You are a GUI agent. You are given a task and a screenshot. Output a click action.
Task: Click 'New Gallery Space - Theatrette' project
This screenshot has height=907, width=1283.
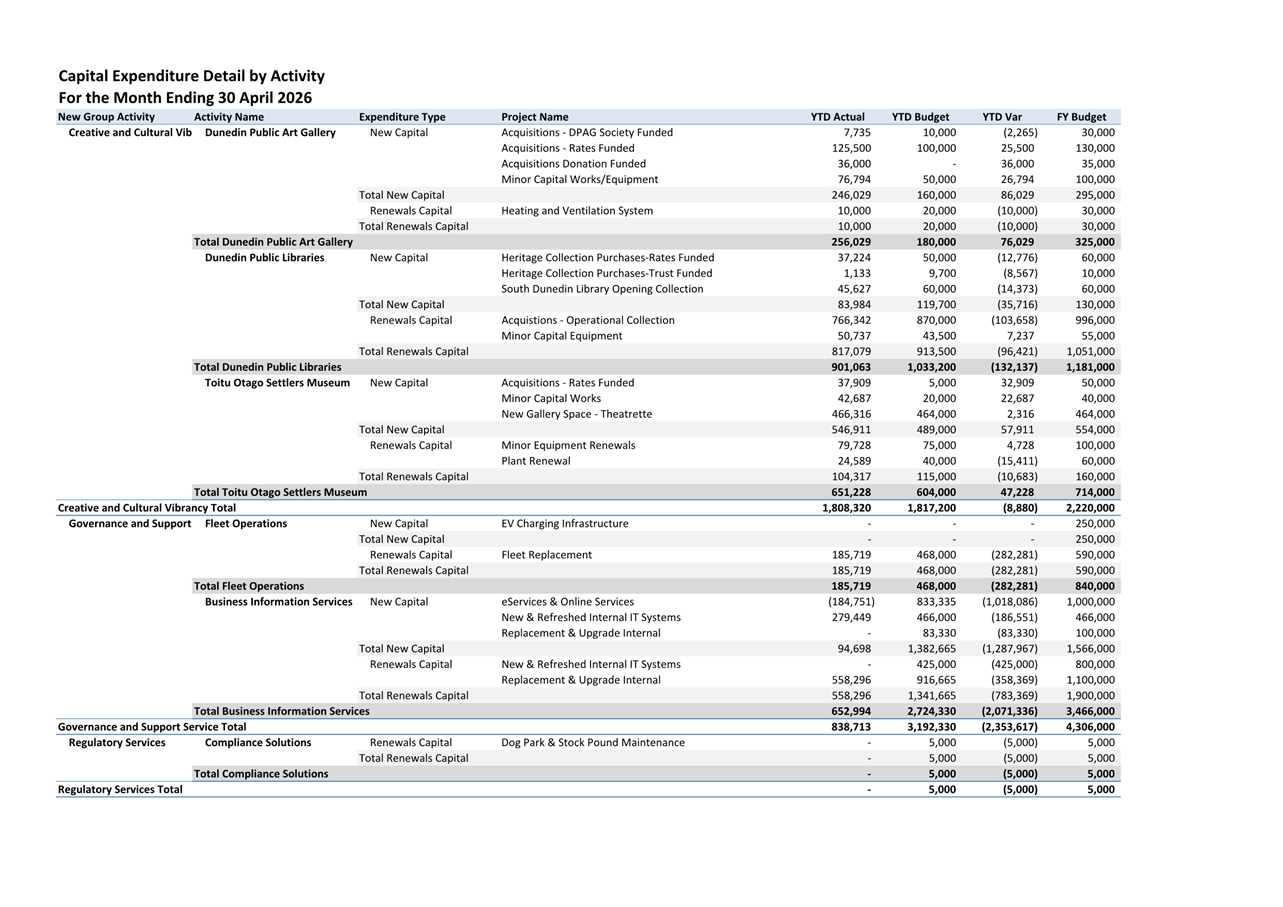[576, 414]
